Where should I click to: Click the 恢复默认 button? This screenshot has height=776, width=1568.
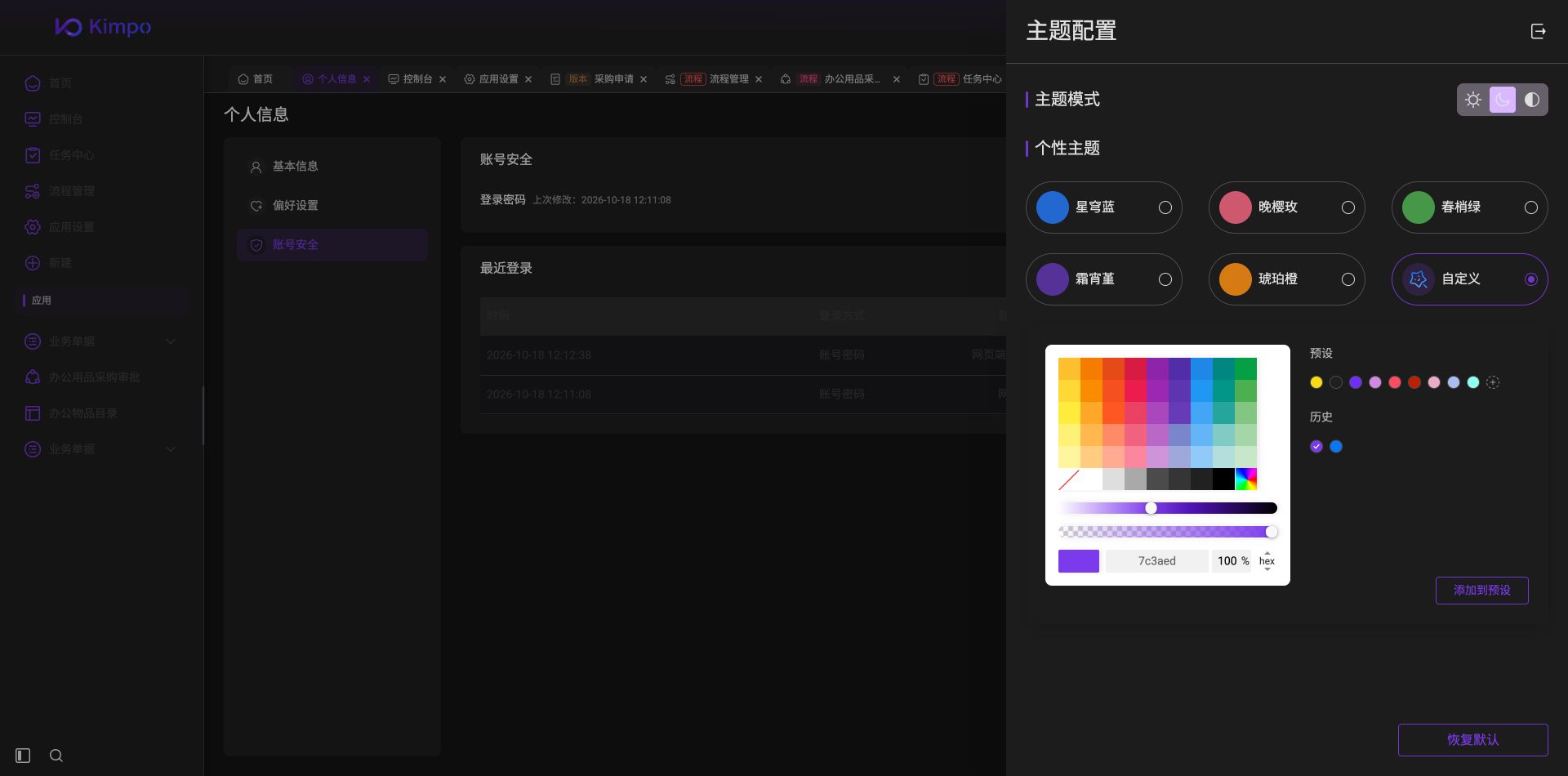[1472, 740]
